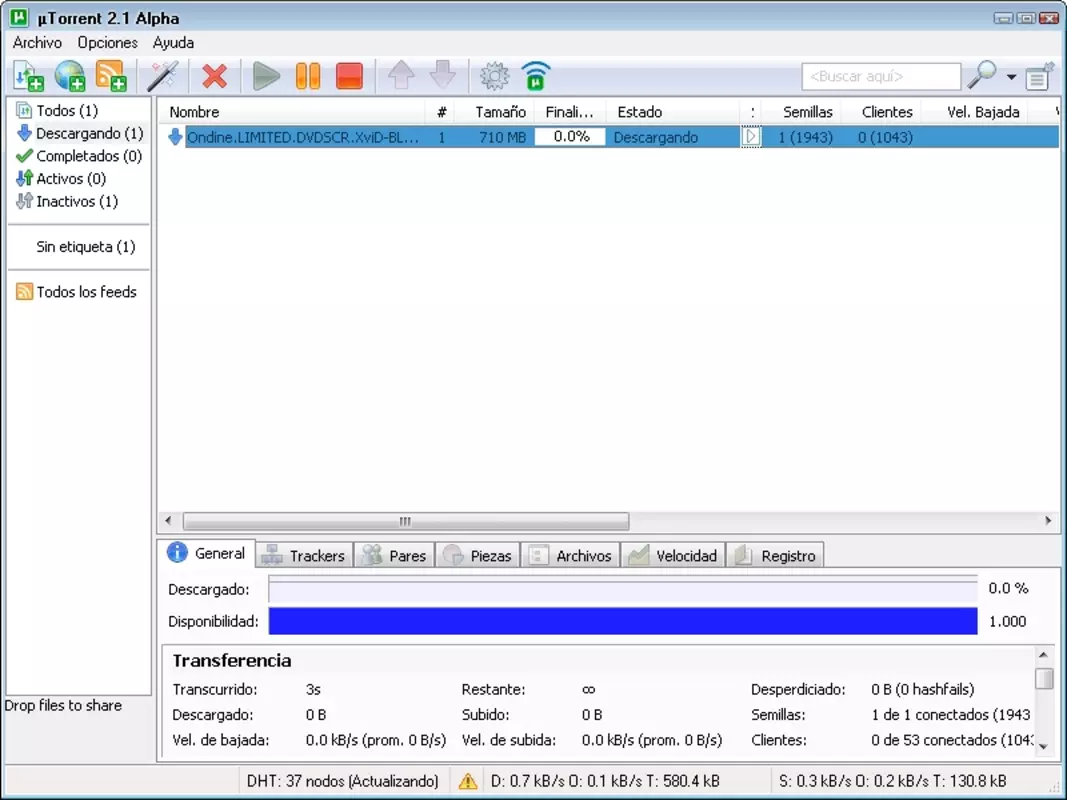Switch to the Trackers tab
Viewport: 1067px width, 800px height.
[x=305, y=555]
